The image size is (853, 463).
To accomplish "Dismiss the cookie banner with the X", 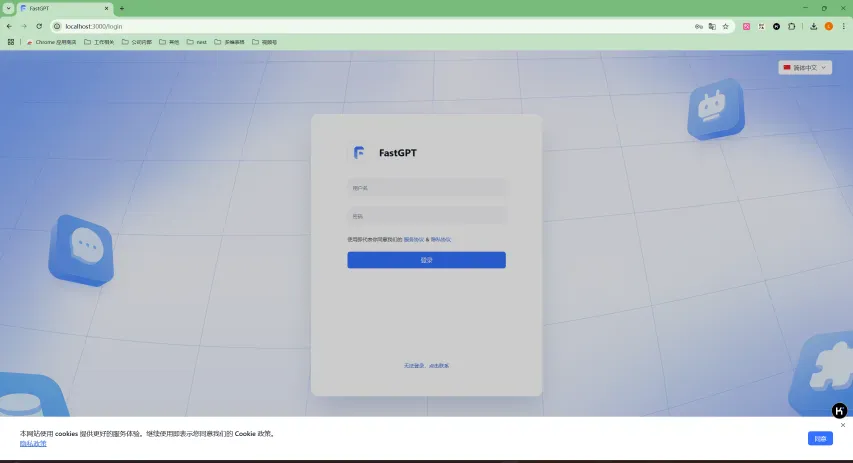I will pos(843,425).
